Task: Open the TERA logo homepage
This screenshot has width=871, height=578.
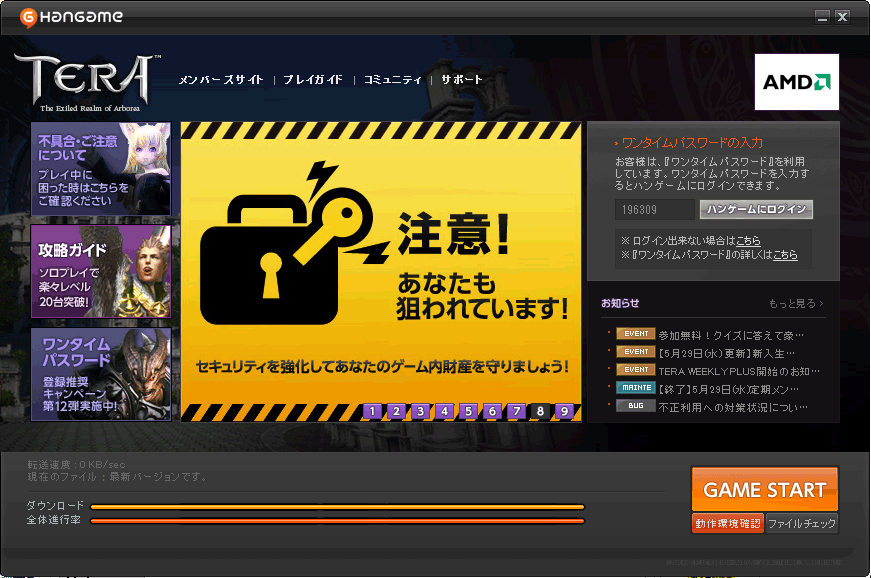Action: [x=87, y=83]
